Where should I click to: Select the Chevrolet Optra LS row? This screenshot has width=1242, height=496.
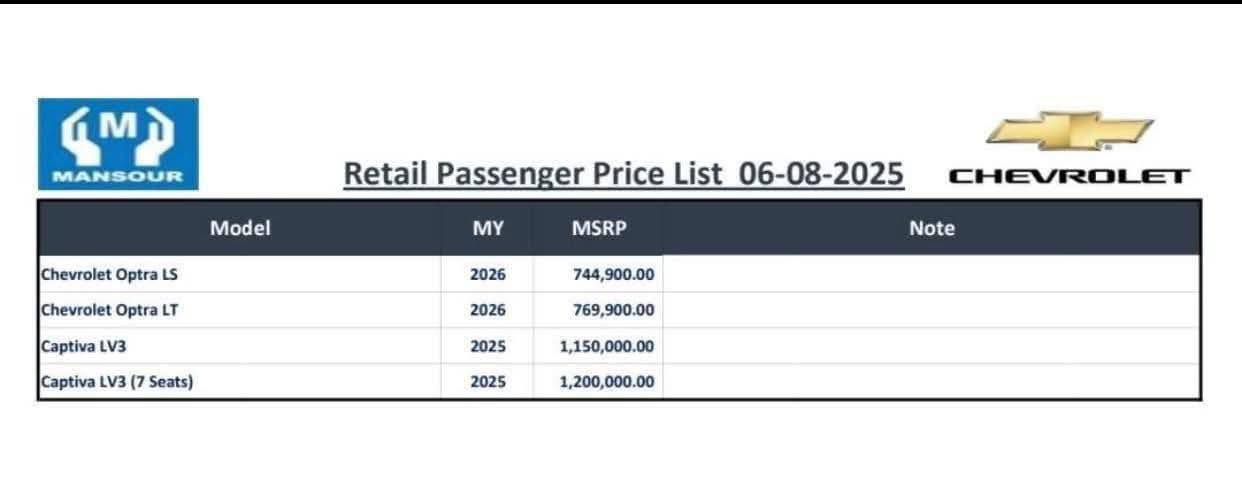[x=620, y=274]
